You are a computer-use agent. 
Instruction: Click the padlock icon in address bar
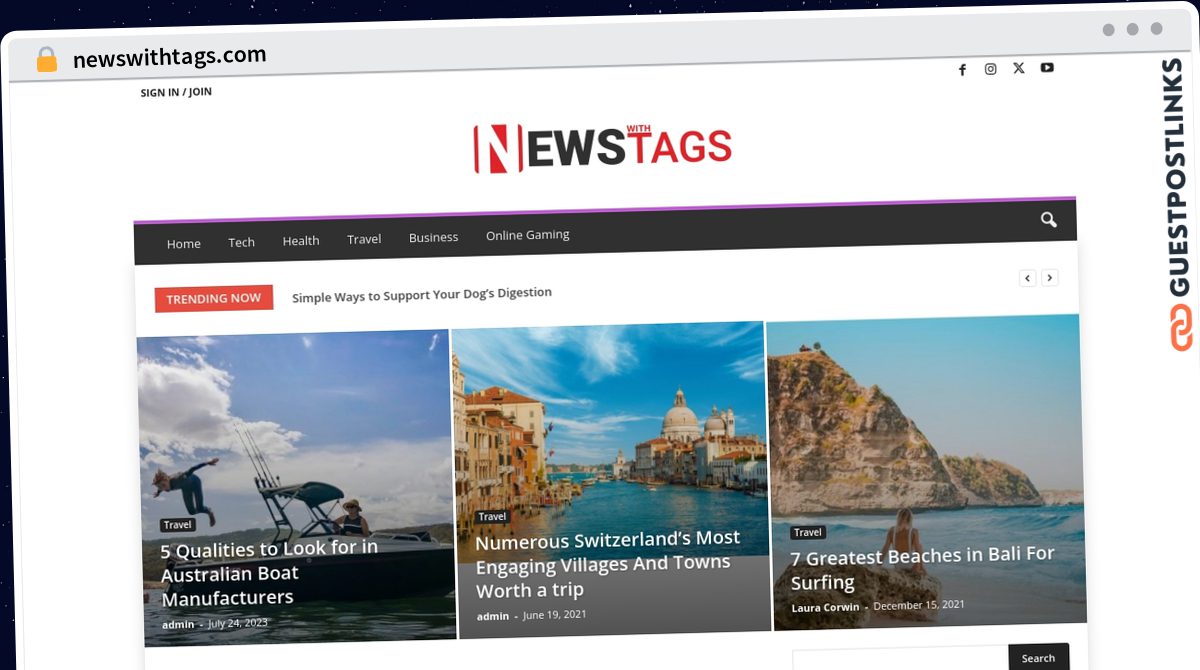point(46,60)
